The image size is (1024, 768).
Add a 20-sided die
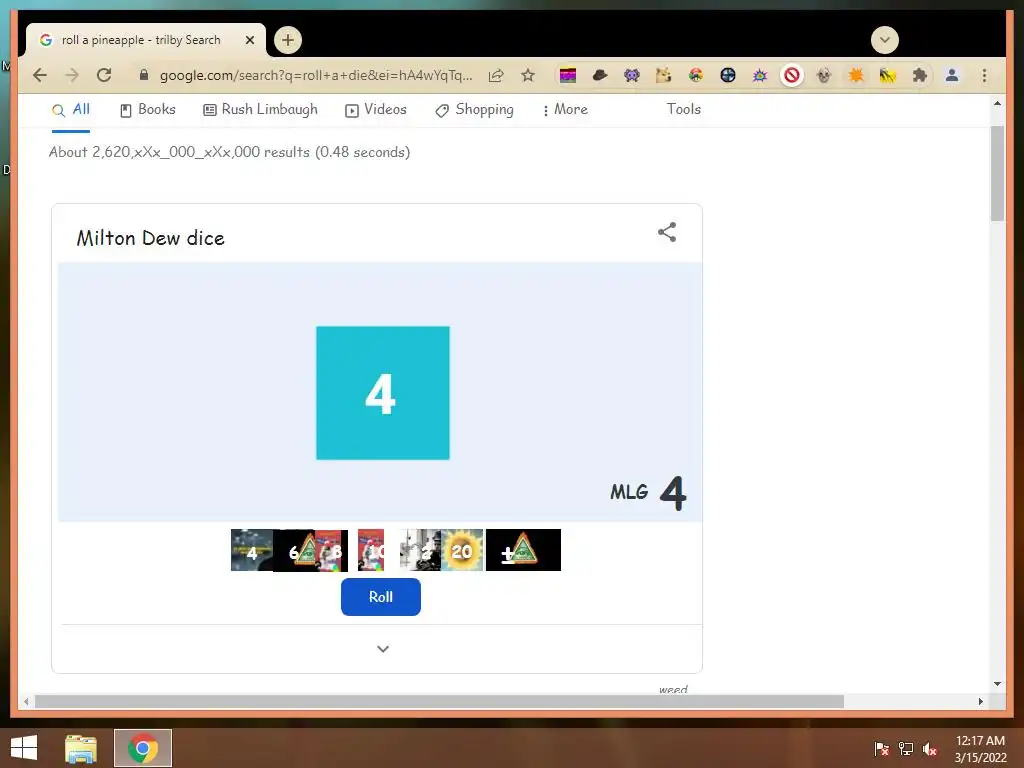tap(462, 550)
